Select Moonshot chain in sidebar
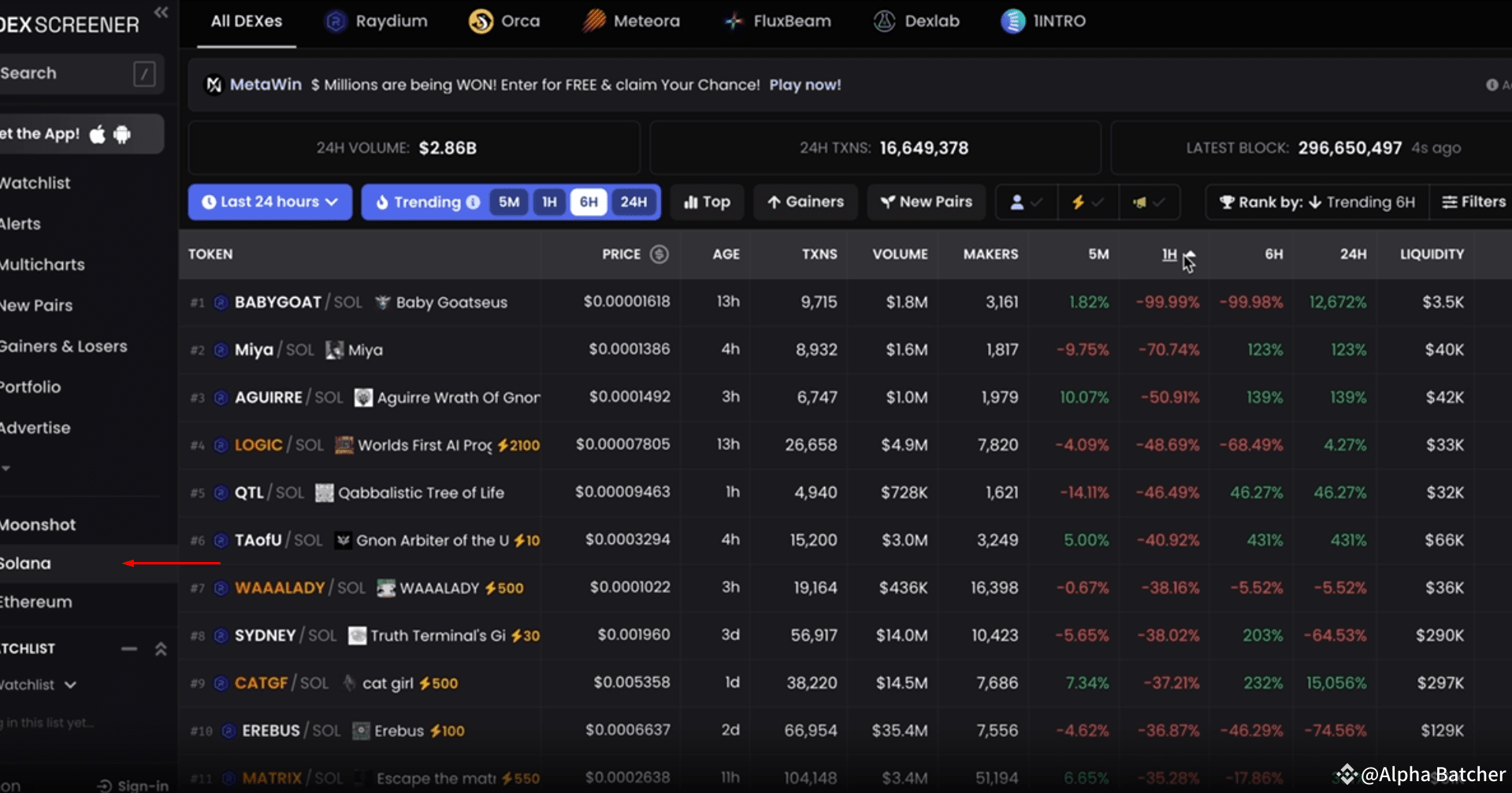The image size is (1512, 793). click(x=38, y=525)
